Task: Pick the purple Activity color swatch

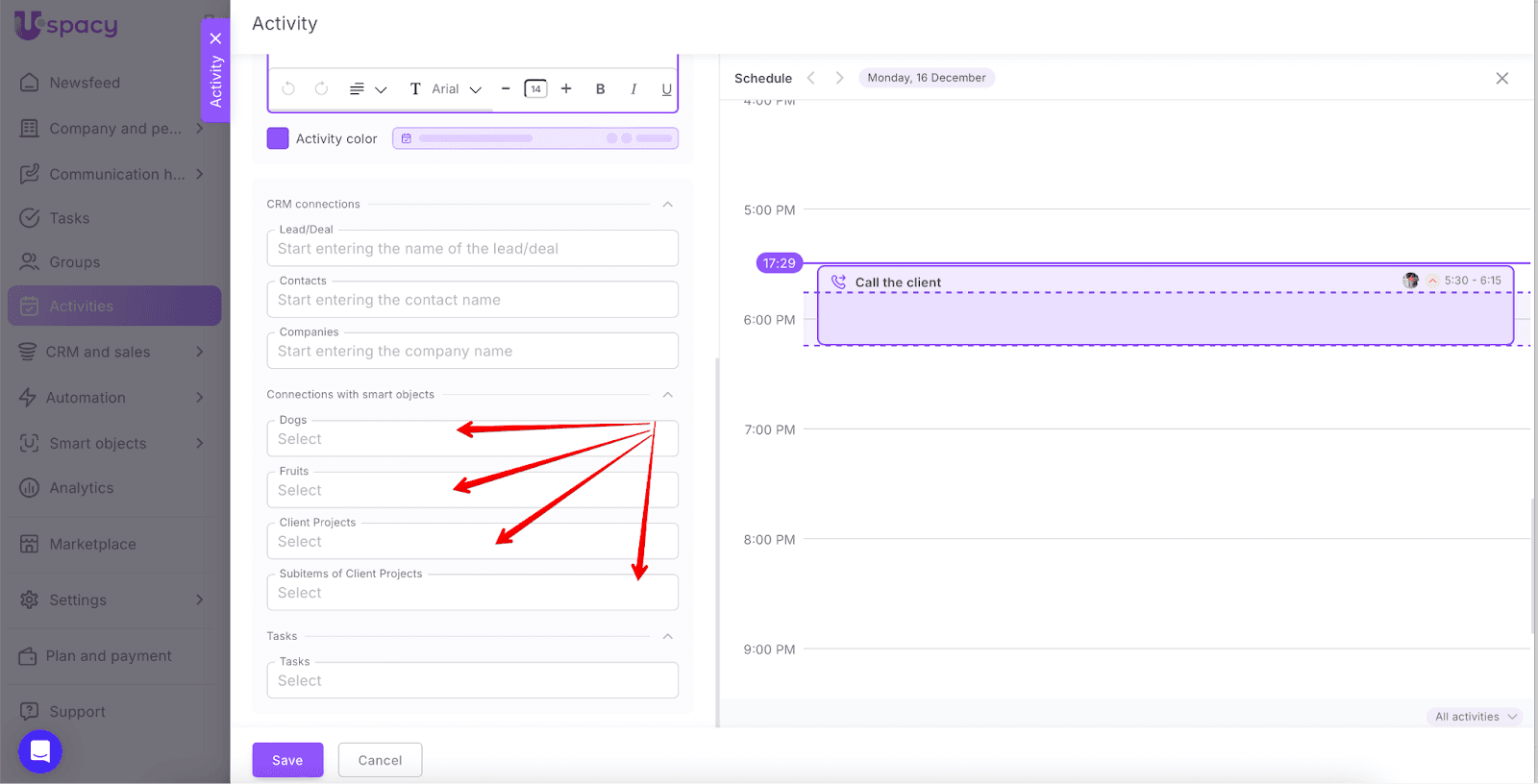Action: click(x=278, y=138)
